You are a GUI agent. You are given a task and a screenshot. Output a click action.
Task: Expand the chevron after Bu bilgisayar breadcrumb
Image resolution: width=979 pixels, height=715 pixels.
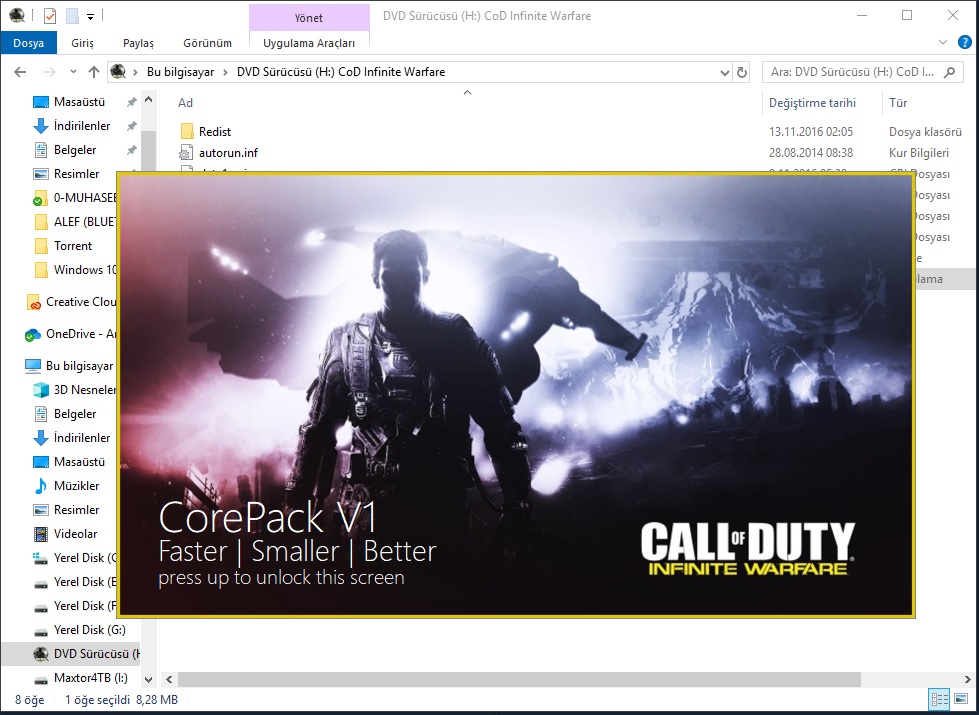click(x=225, y=72)
